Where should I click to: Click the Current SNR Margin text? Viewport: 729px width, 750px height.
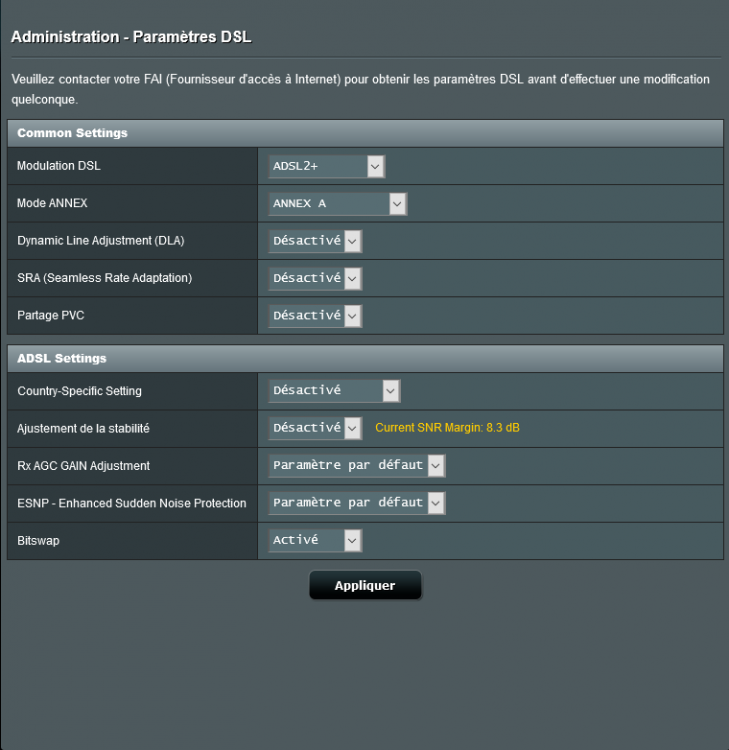tap(447, 428)
